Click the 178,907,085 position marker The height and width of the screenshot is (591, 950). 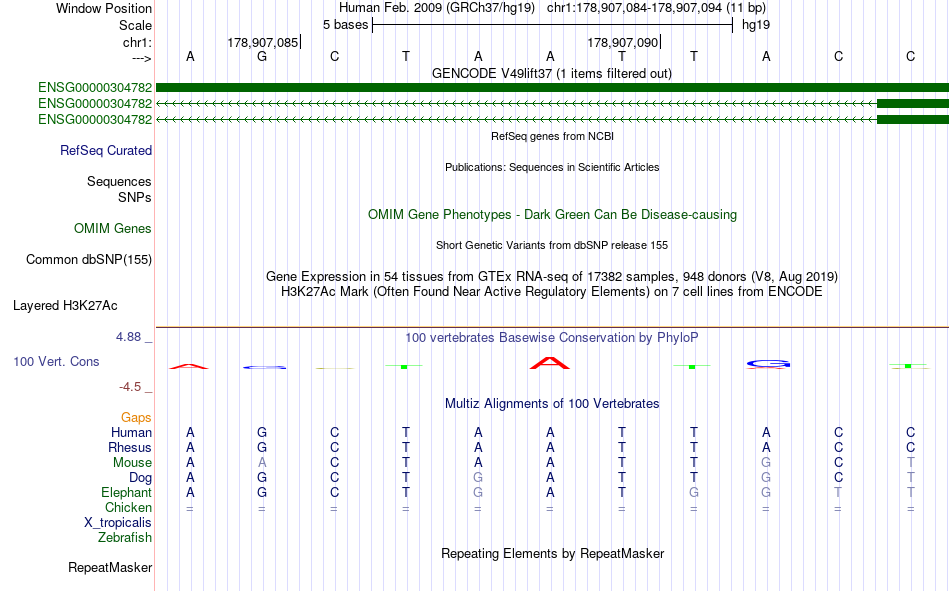(263, 42)
